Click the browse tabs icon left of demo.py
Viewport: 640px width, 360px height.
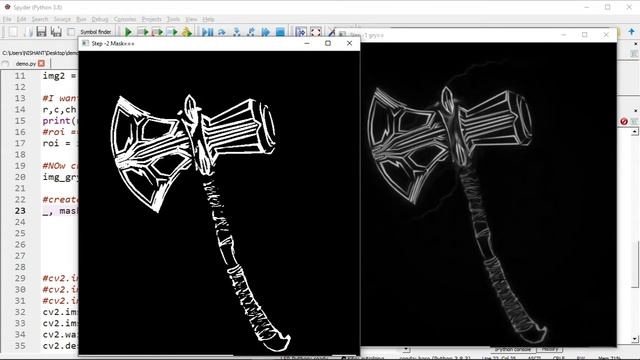[x=5, y=64]
